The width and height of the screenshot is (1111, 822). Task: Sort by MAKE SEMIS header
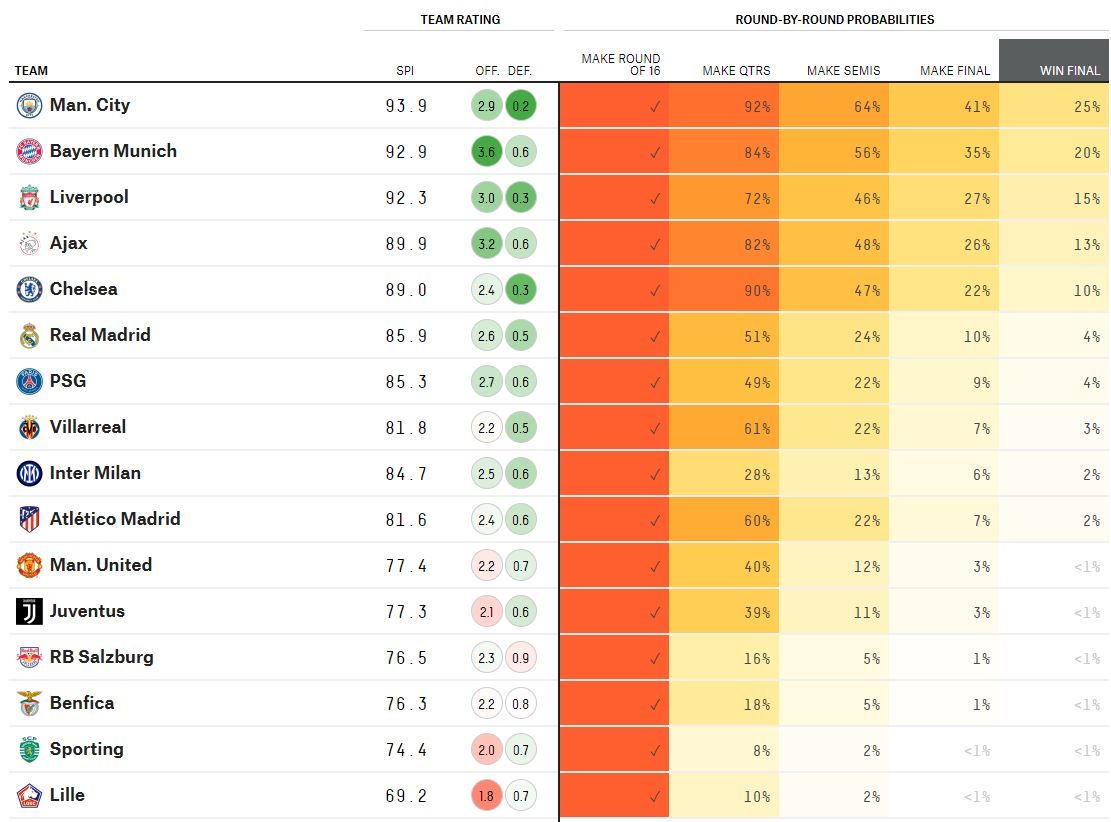(x=843, y=71)
